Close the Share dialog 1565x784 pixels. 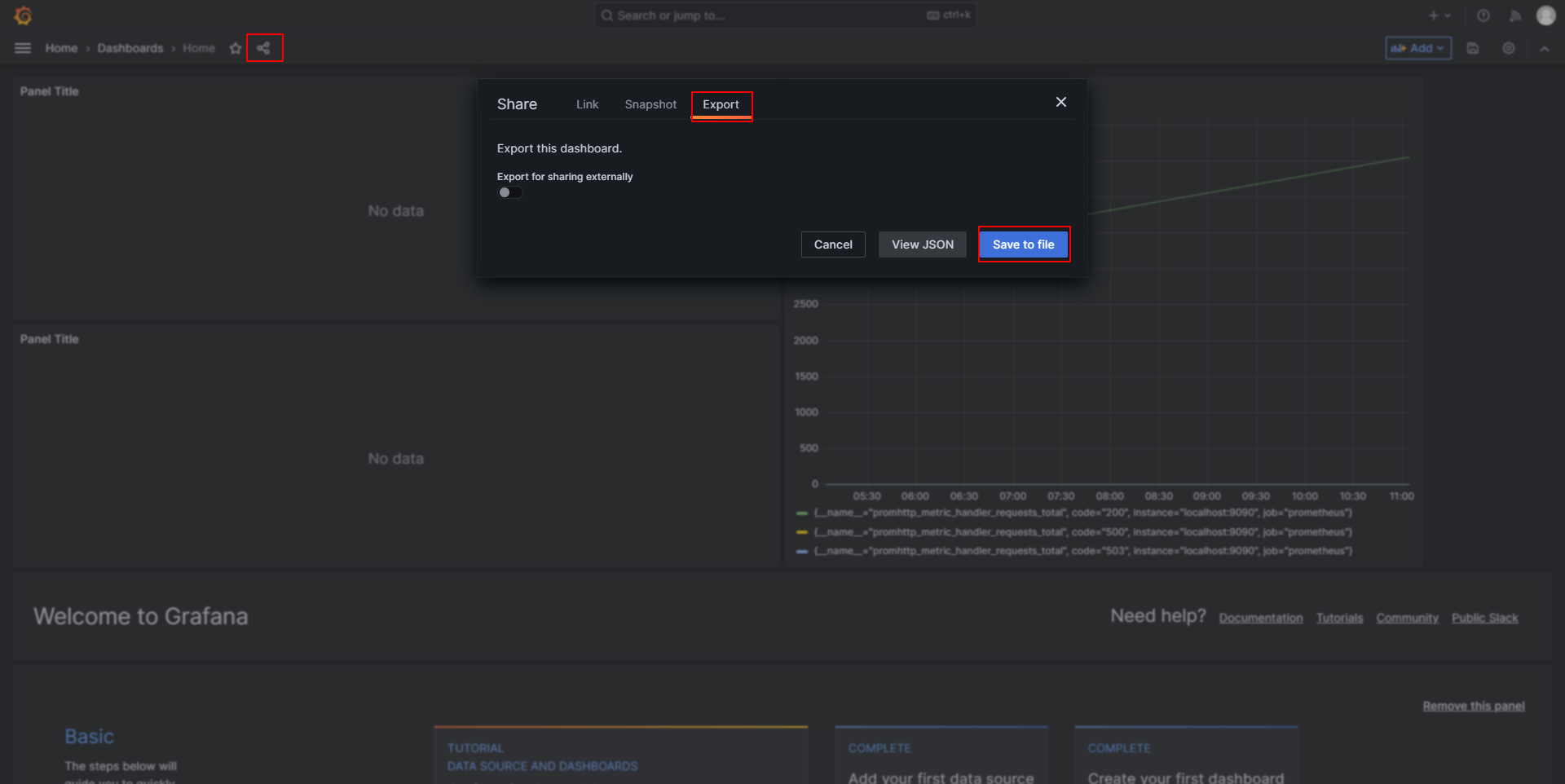tap(1061, 102)
